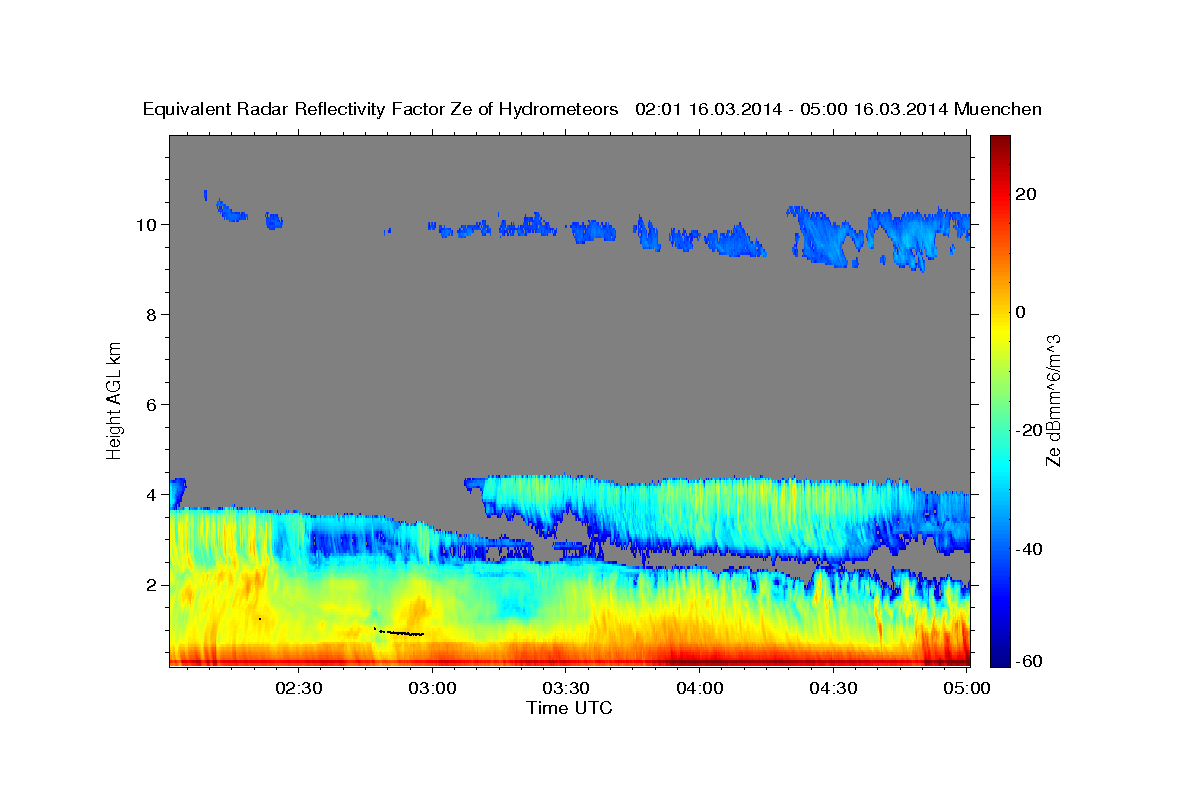Click the colorbar value label '0'
The width and height of the screenshot is (1200, 800).
(1020, 312)
